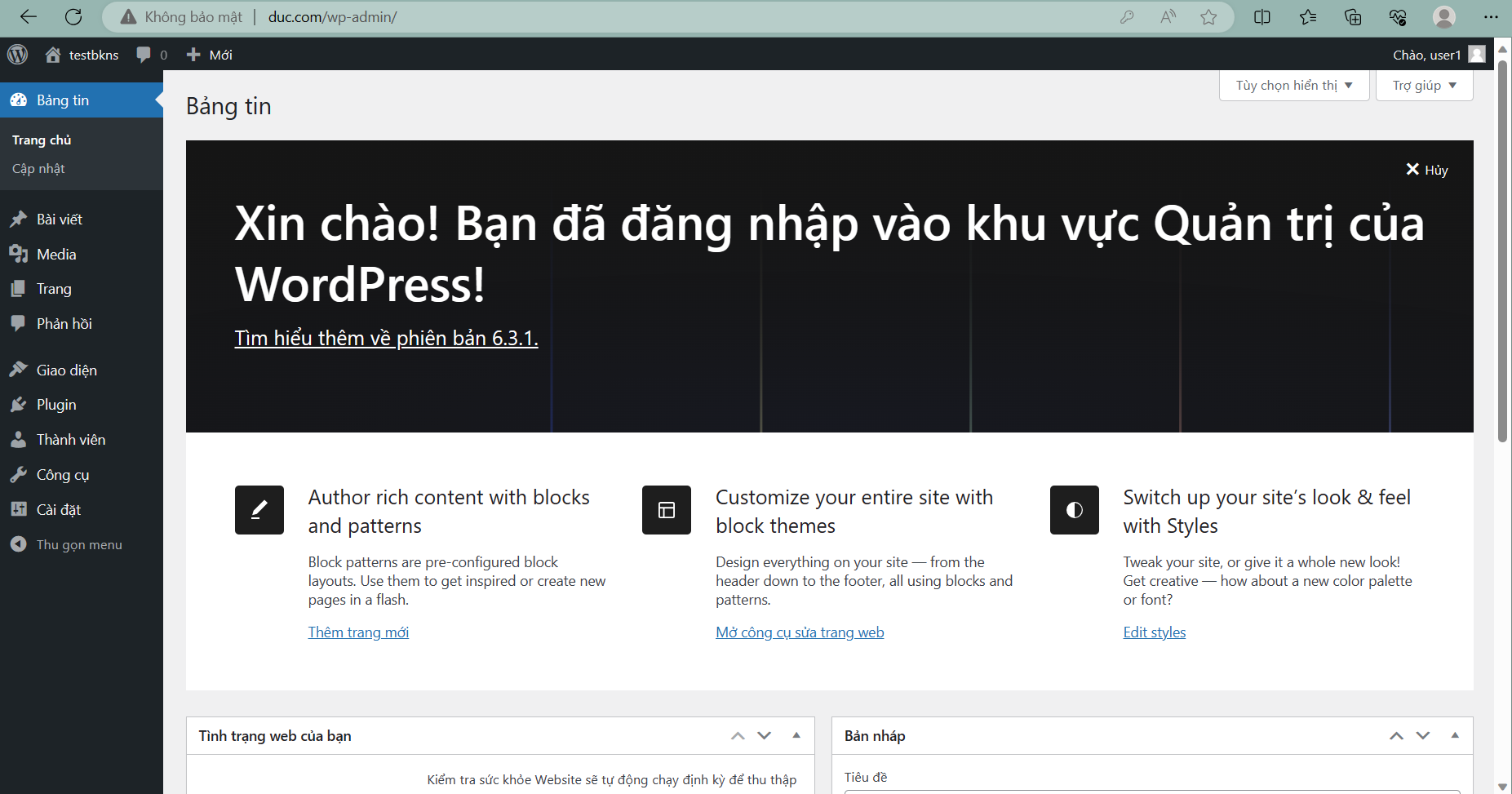Open the Media library menu
1512x794 pixels.
tap(82, 254)
